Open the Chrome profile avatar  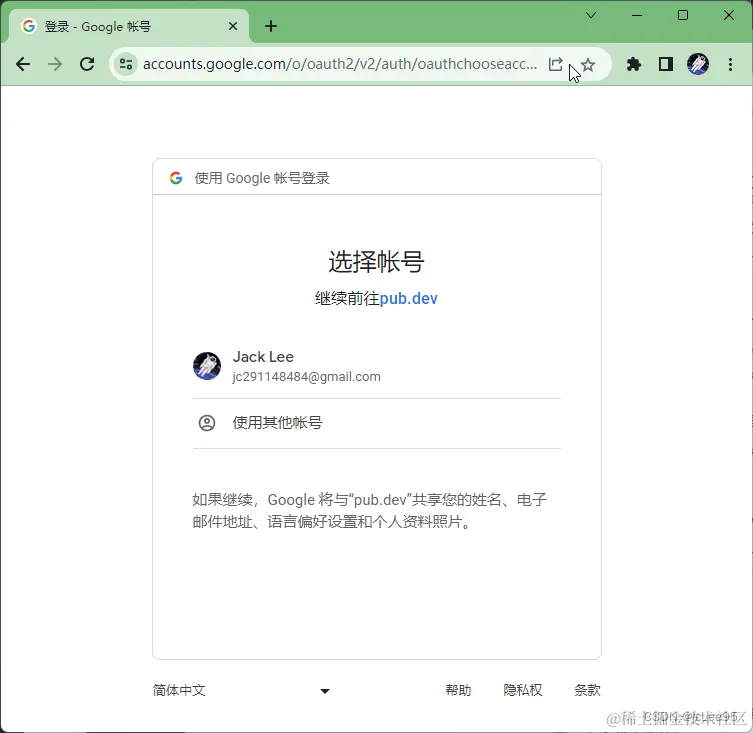(x=698, y=64)
